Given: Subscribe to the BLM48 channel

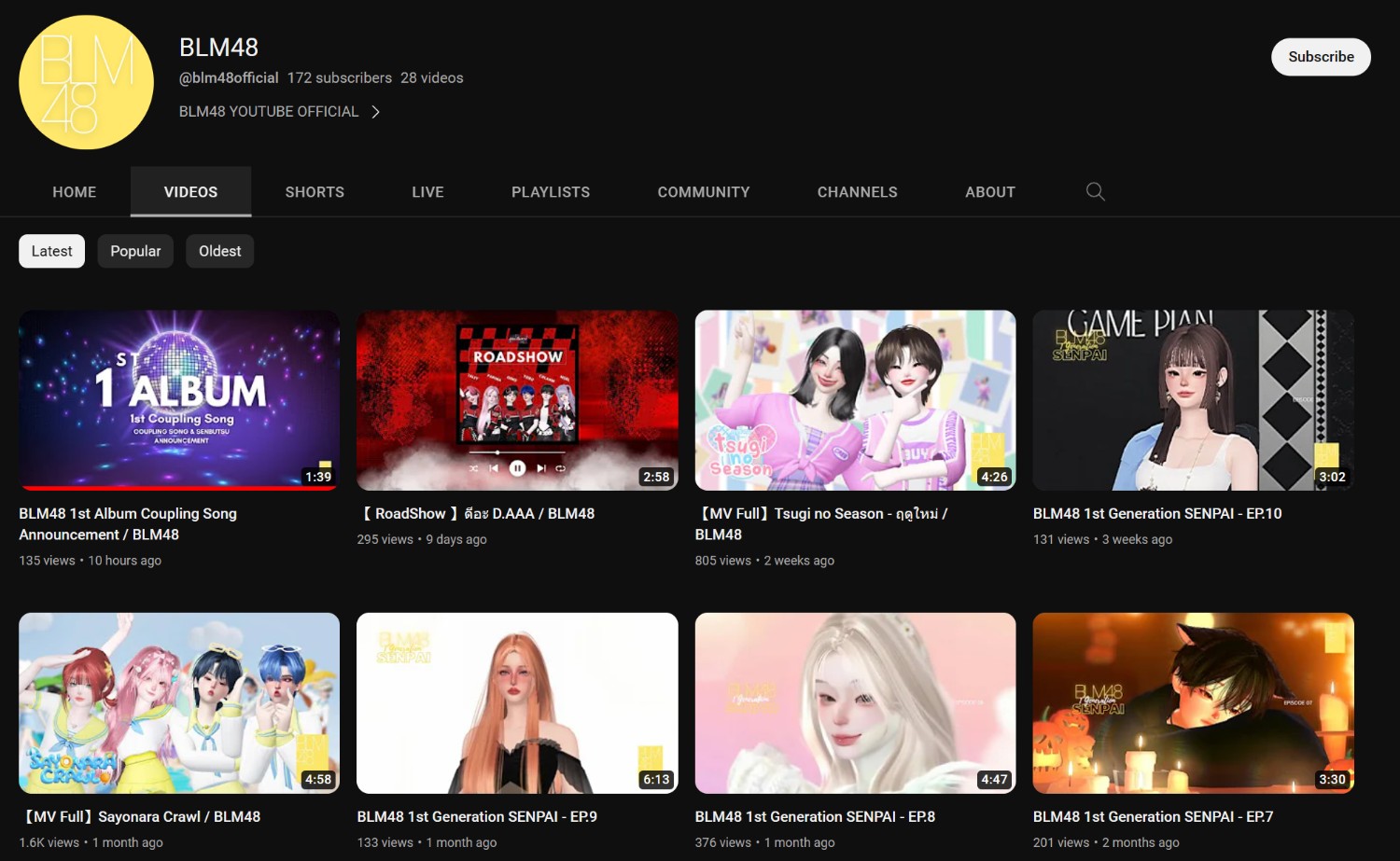Looking at the screenshot, I should coord(1321,57).
